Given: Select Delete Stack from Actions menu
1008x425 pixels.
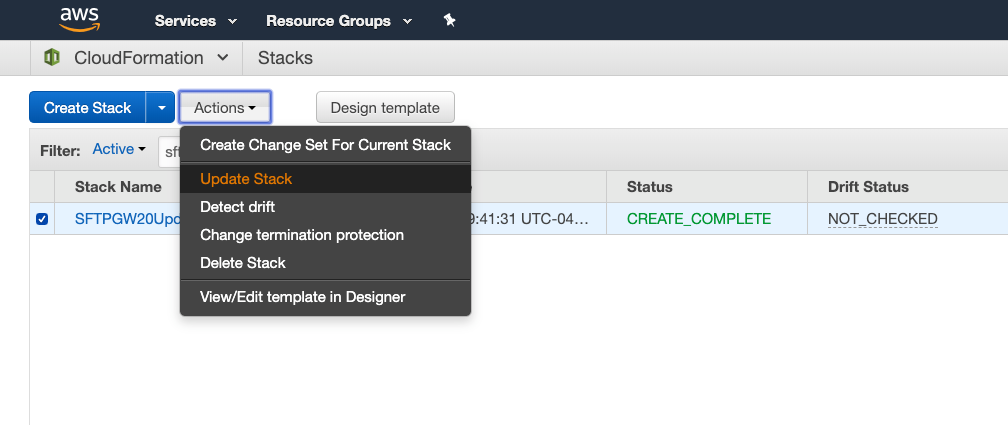Looking at the screenshot, I should coord(243,263).
